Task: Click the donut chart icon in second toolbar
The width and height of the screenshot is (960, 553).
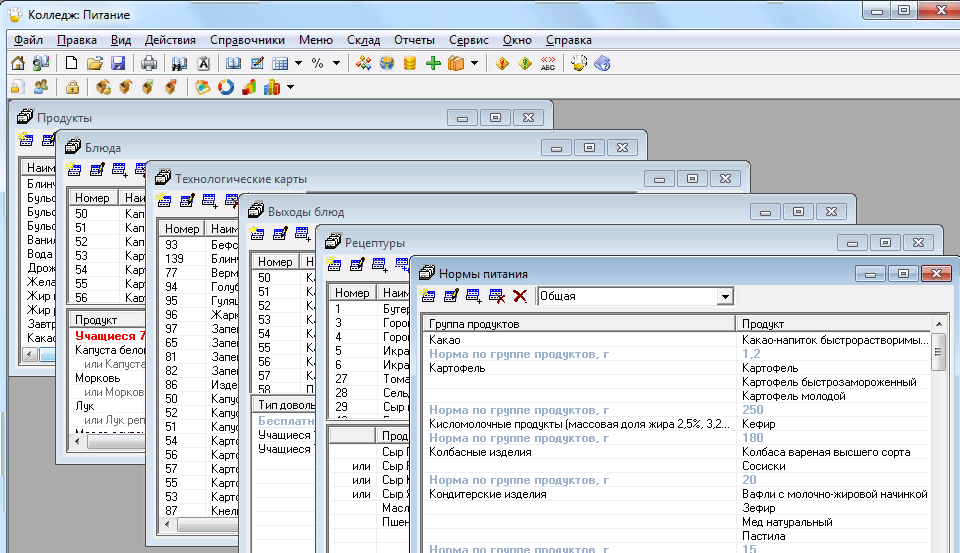Action: [225, 87]
